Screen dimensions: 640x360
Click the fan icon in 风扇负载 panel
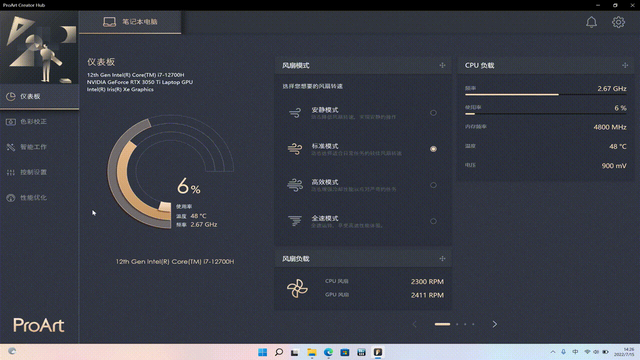click(x=298, y=288)
